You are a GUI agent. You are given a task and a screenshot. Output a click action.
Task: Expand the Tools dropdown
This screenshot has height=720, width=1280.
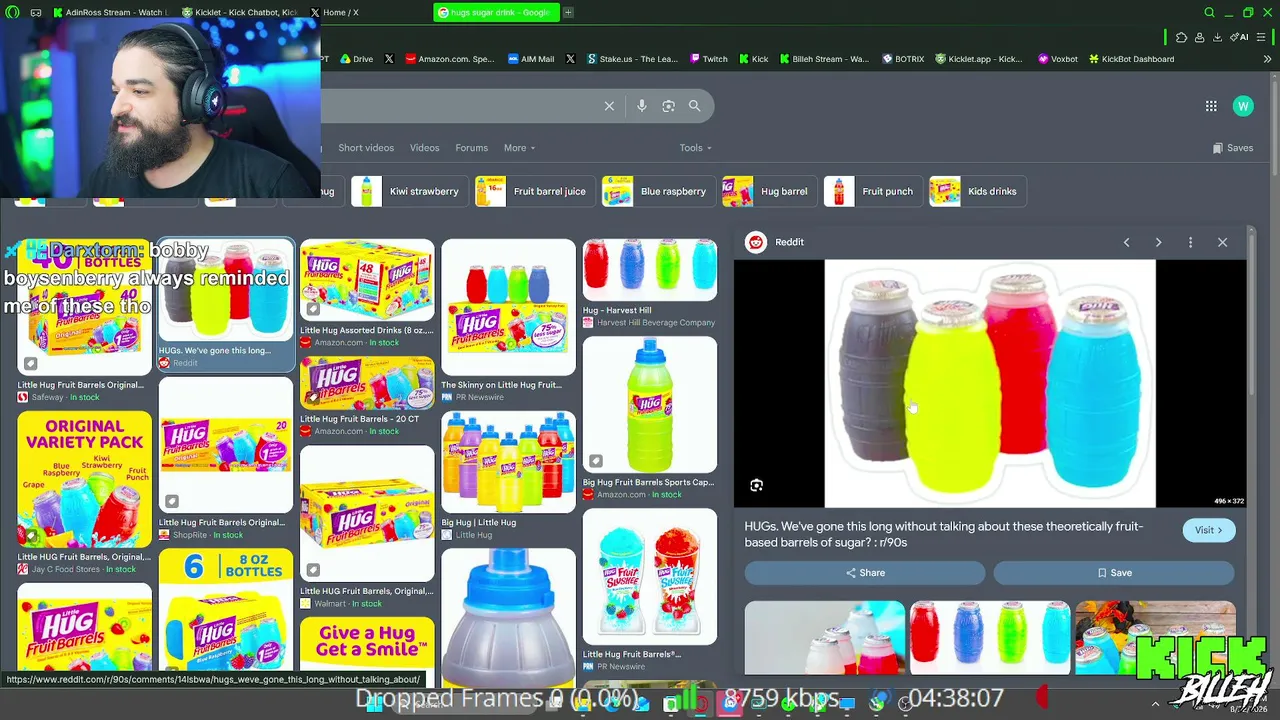(695, 148)
